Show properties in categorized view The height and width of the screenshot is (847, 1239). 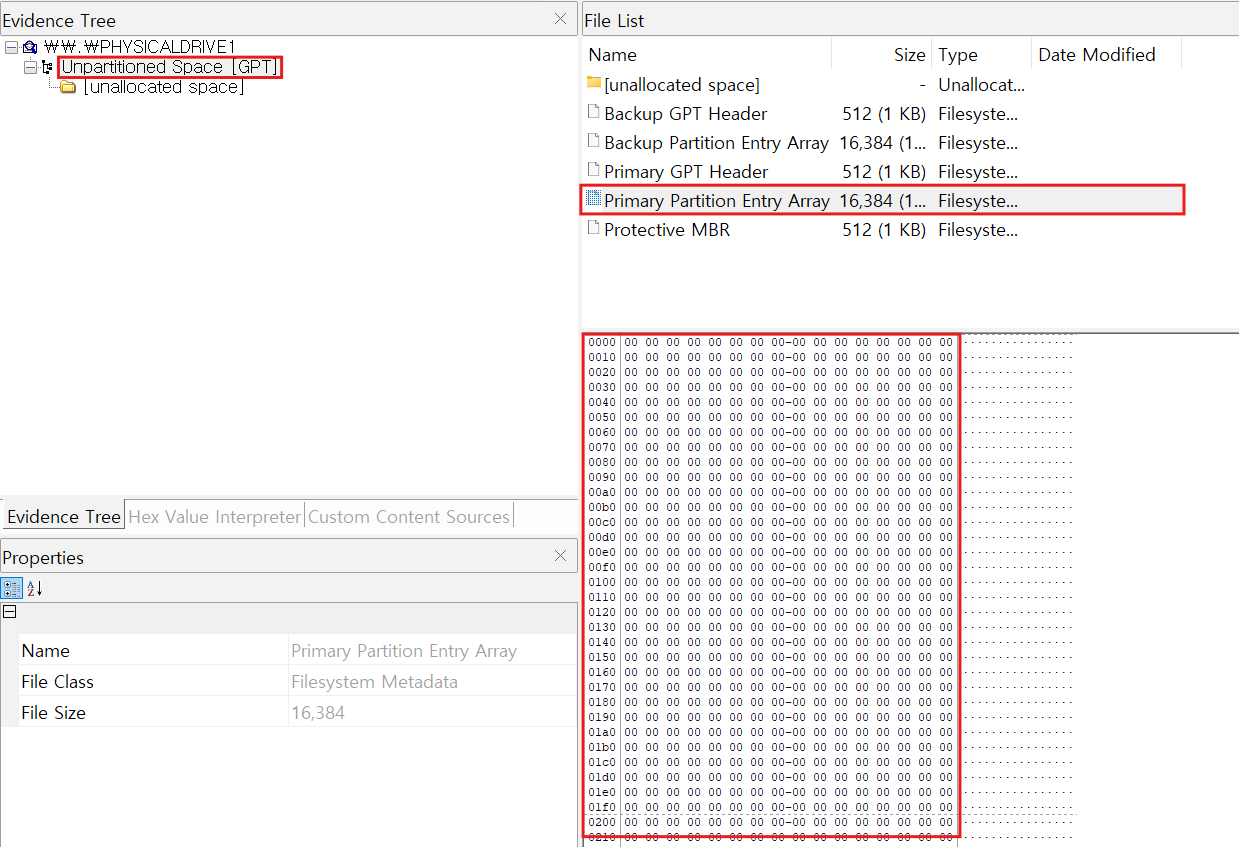[x=12, y=588]
